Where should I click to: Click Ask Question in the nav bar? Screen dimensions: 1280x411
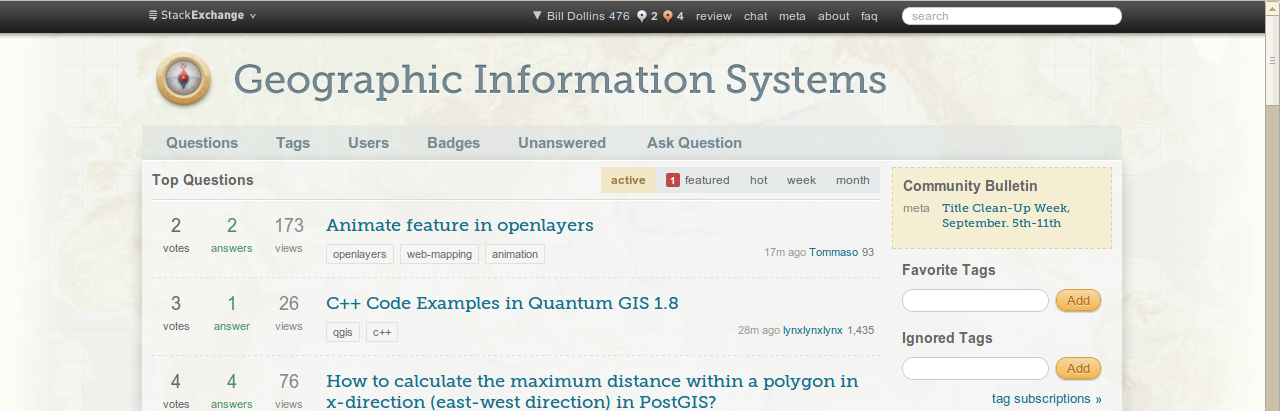coord(694,143)
